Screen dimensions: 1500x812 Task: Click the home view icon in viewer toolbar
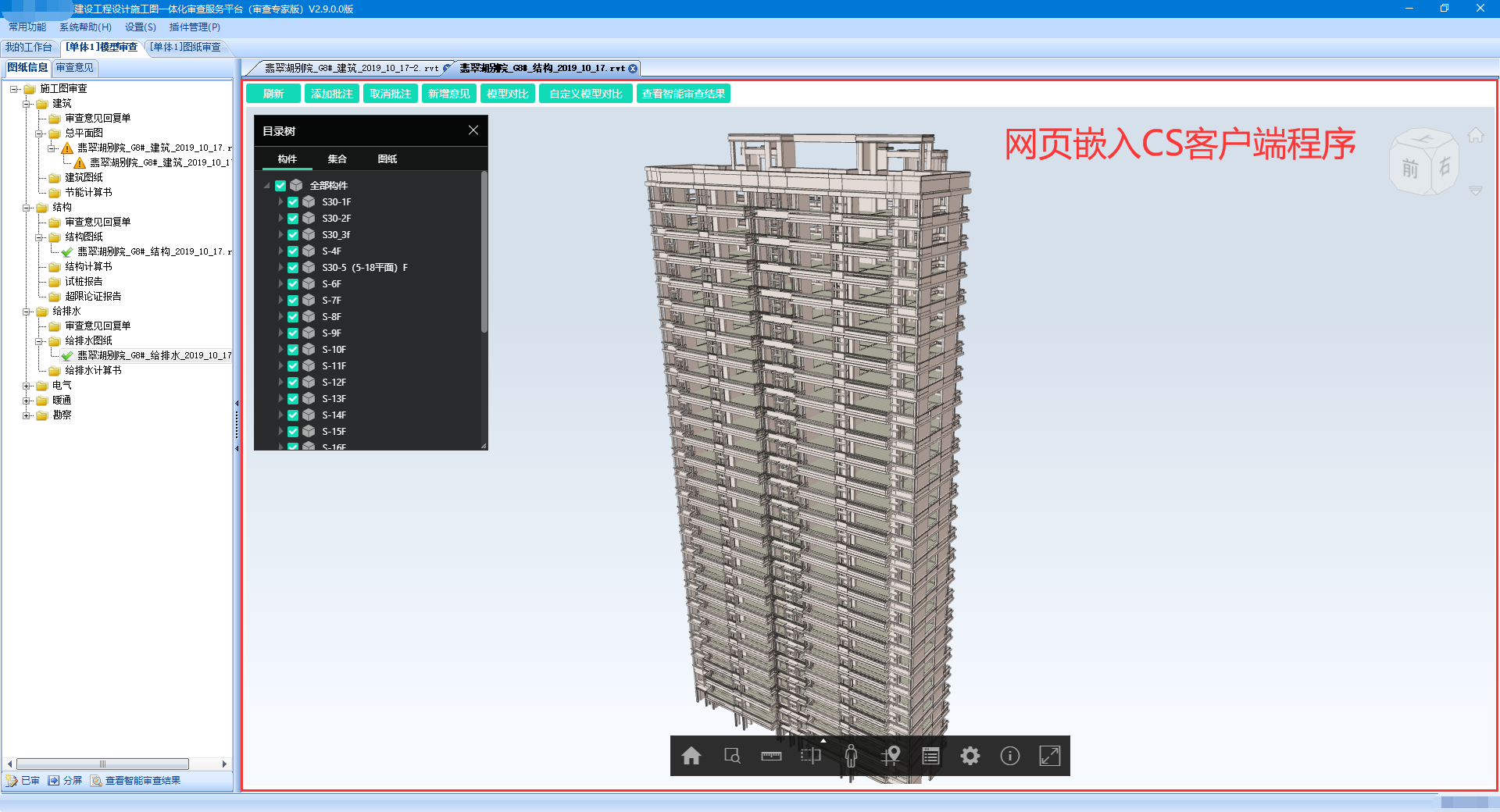(691, 756)
